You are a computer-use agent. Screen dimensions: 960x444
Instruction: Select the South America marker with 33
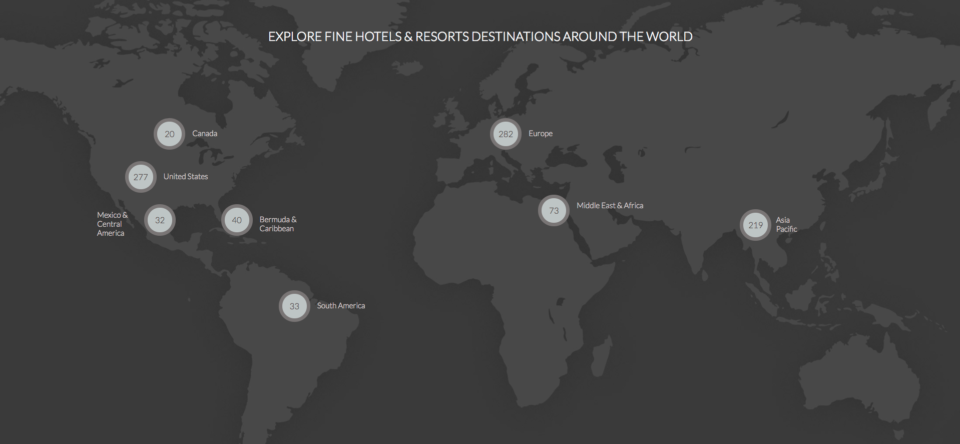(x=294, y=306)
